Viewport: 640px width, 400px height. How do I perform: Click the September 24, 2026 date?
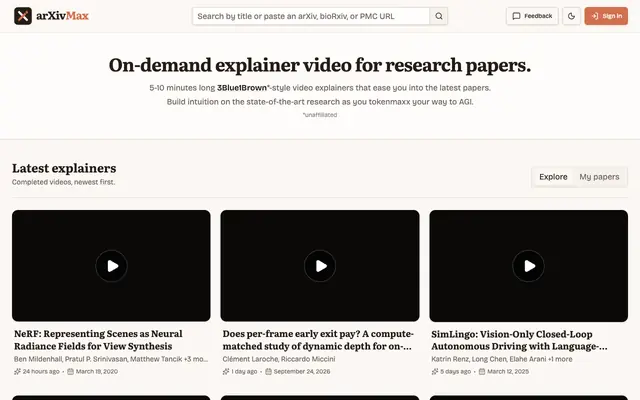[302, 371]
